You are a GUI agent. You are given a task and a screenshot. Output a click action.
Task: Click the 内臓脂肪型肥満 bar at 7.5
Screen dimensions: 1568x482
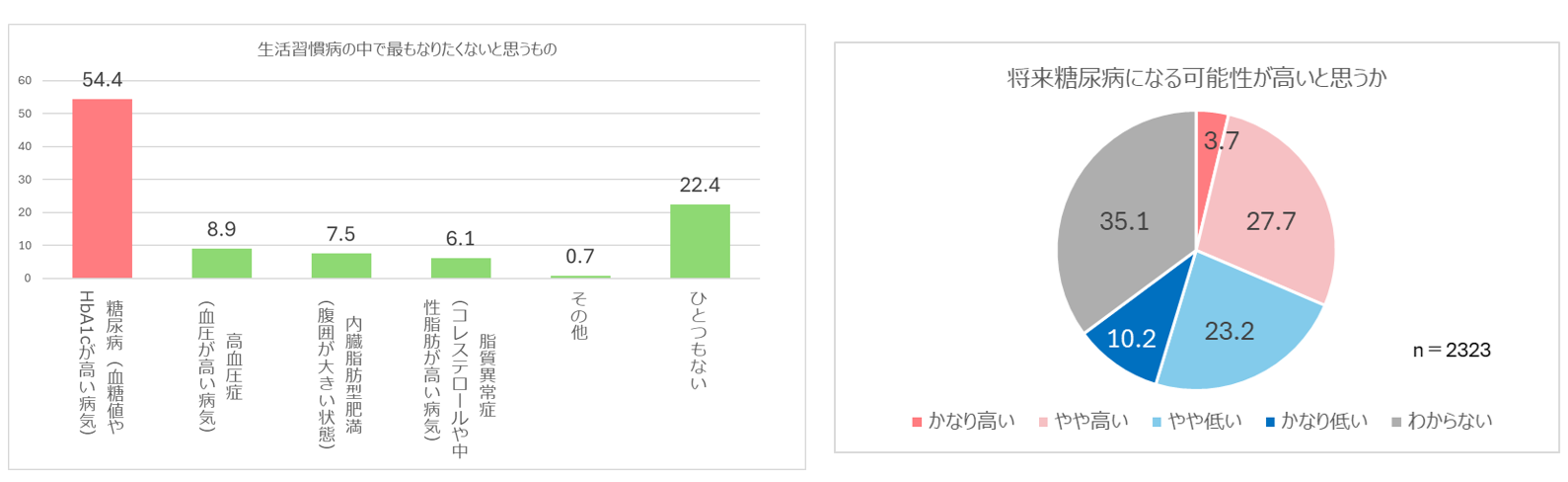(x=341, y=266)
